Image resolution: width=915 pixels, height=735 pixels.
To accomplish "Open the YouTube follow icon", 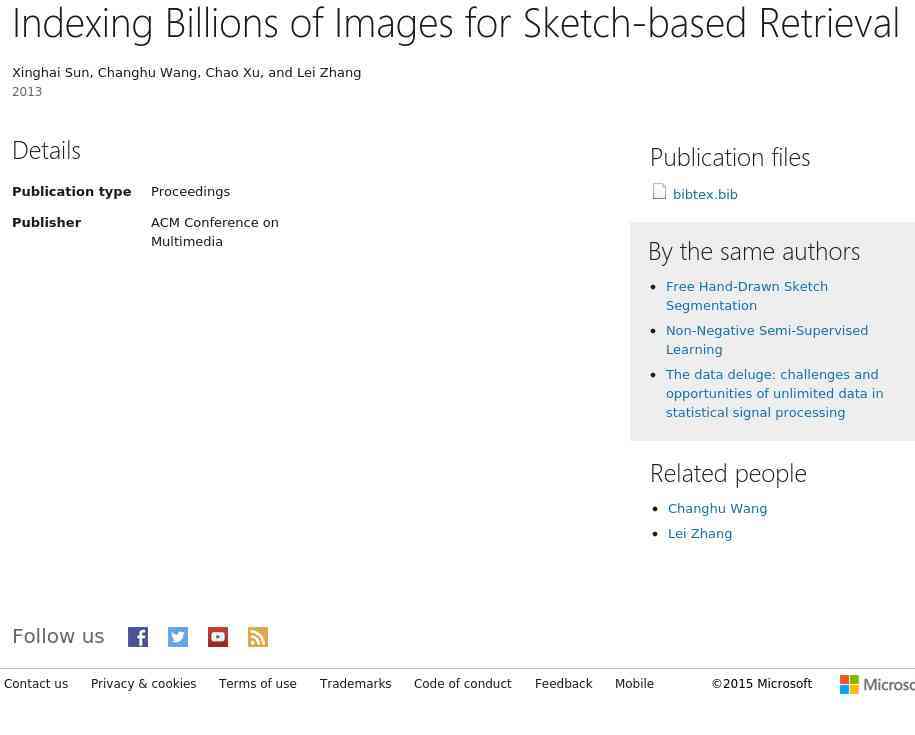I will [218, 637].
